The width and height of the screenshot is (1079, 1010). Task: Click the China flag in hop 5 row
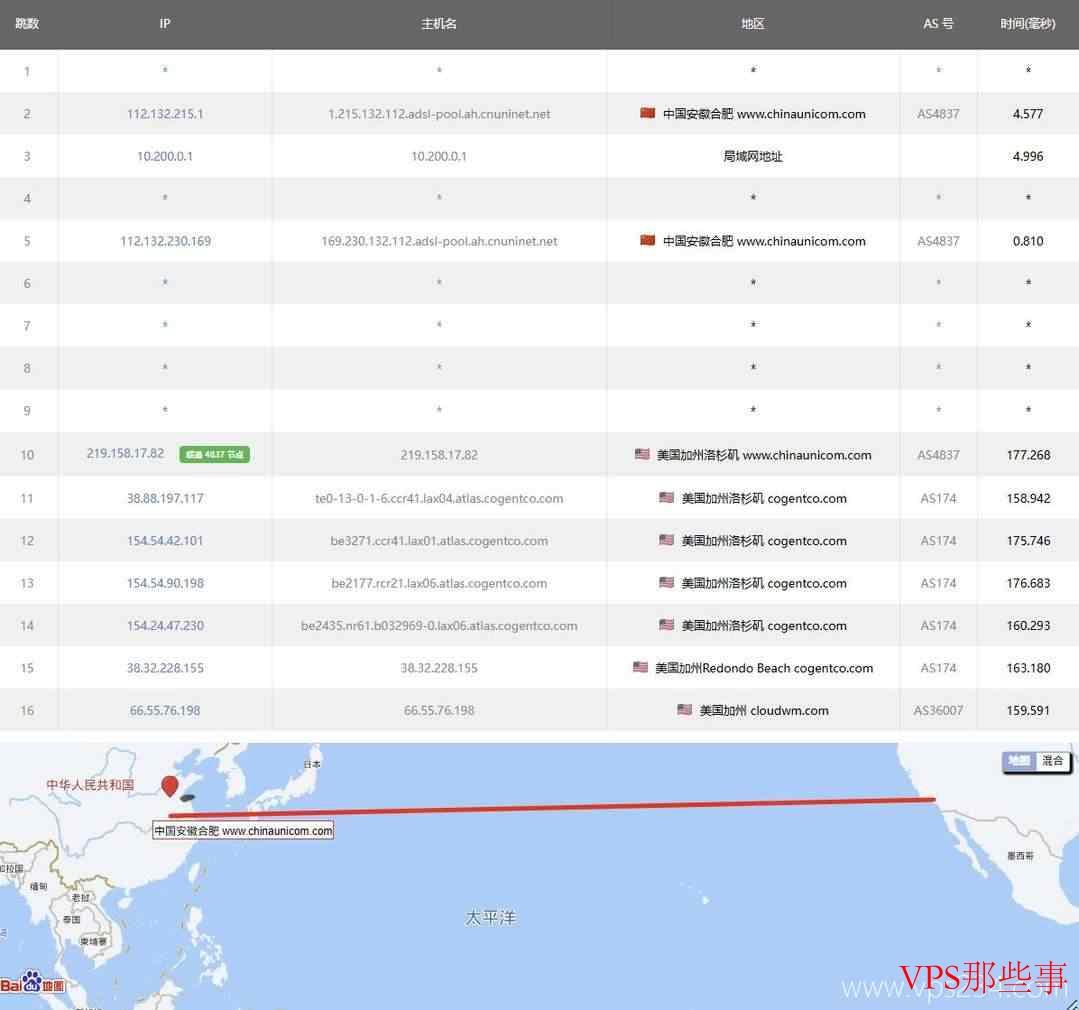tap(647, 240)
